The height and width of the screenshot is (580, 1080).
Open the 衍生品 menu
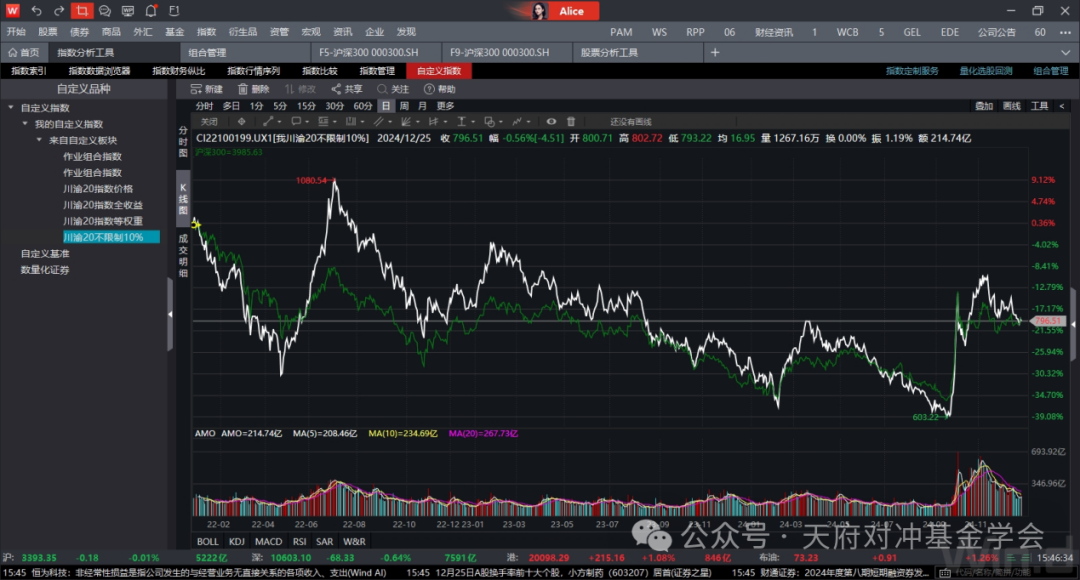click(243, 32)
